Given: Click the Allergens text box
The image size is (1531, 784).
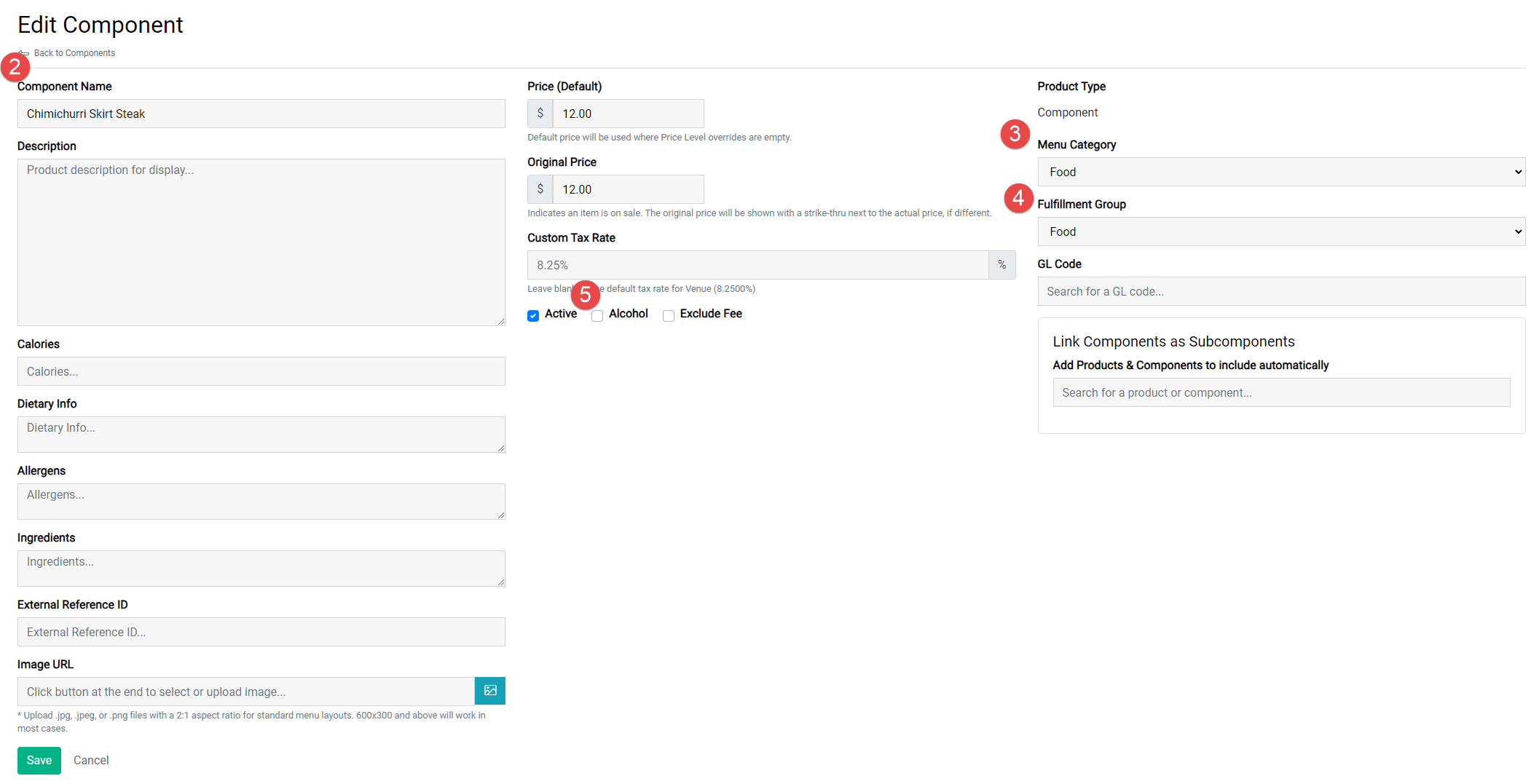Looking at the screenshot, I should click(x=261, y=499).
